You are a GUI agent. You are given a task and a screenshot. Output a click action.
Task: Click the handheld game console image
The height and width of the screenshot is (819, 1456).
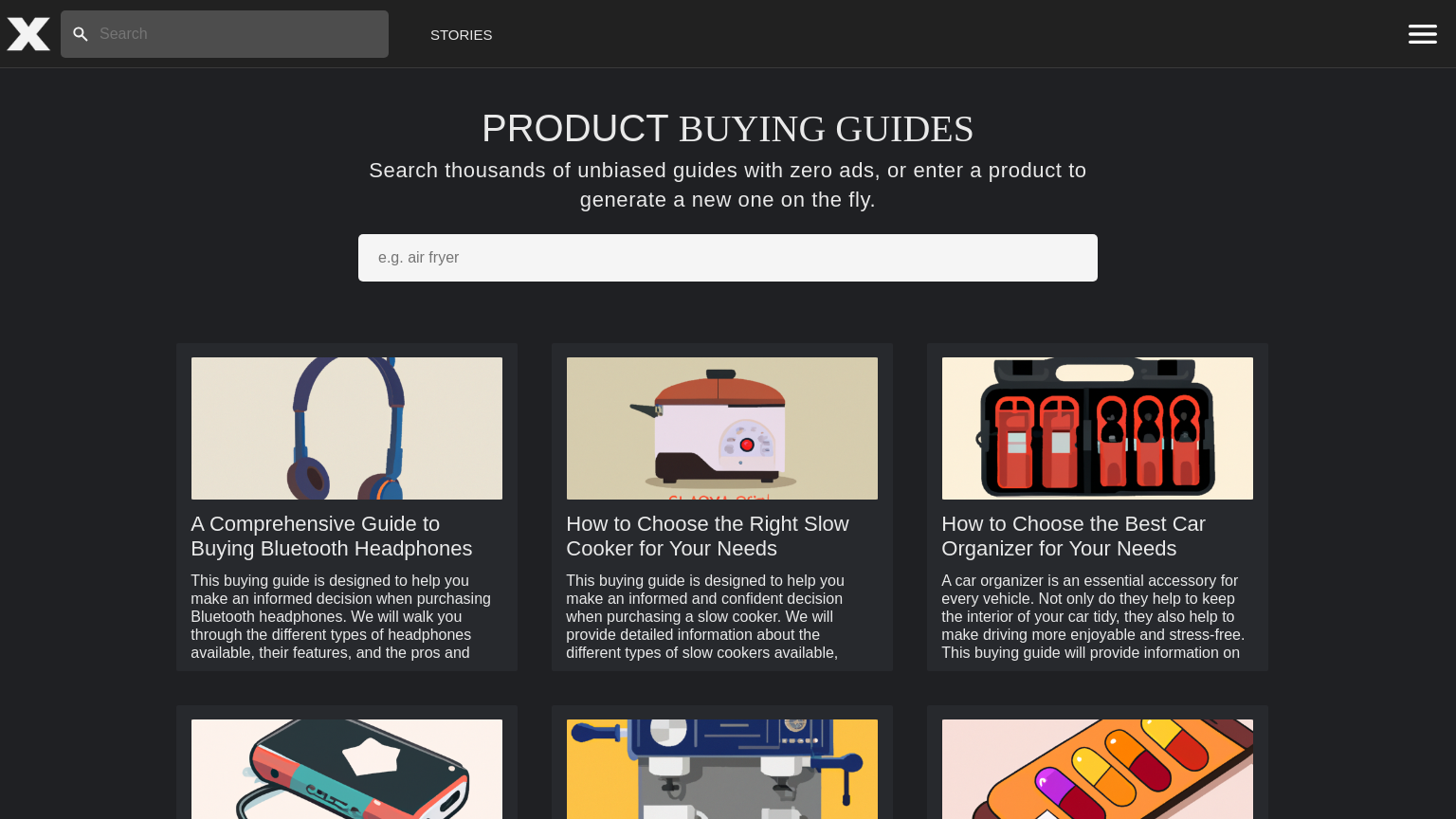click(x=346, y=769)
